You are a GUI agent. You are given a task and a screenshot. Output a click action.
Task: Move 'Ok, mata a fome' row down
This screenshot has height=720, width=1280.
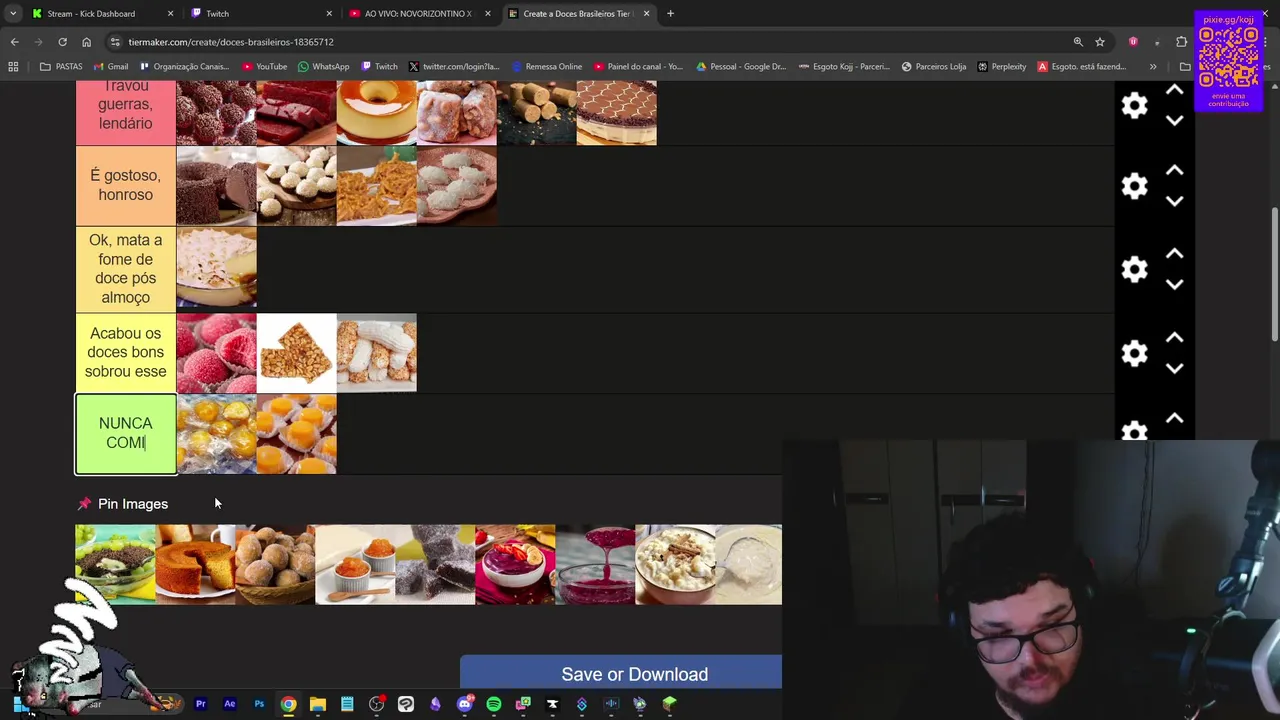click(1175, 284)
